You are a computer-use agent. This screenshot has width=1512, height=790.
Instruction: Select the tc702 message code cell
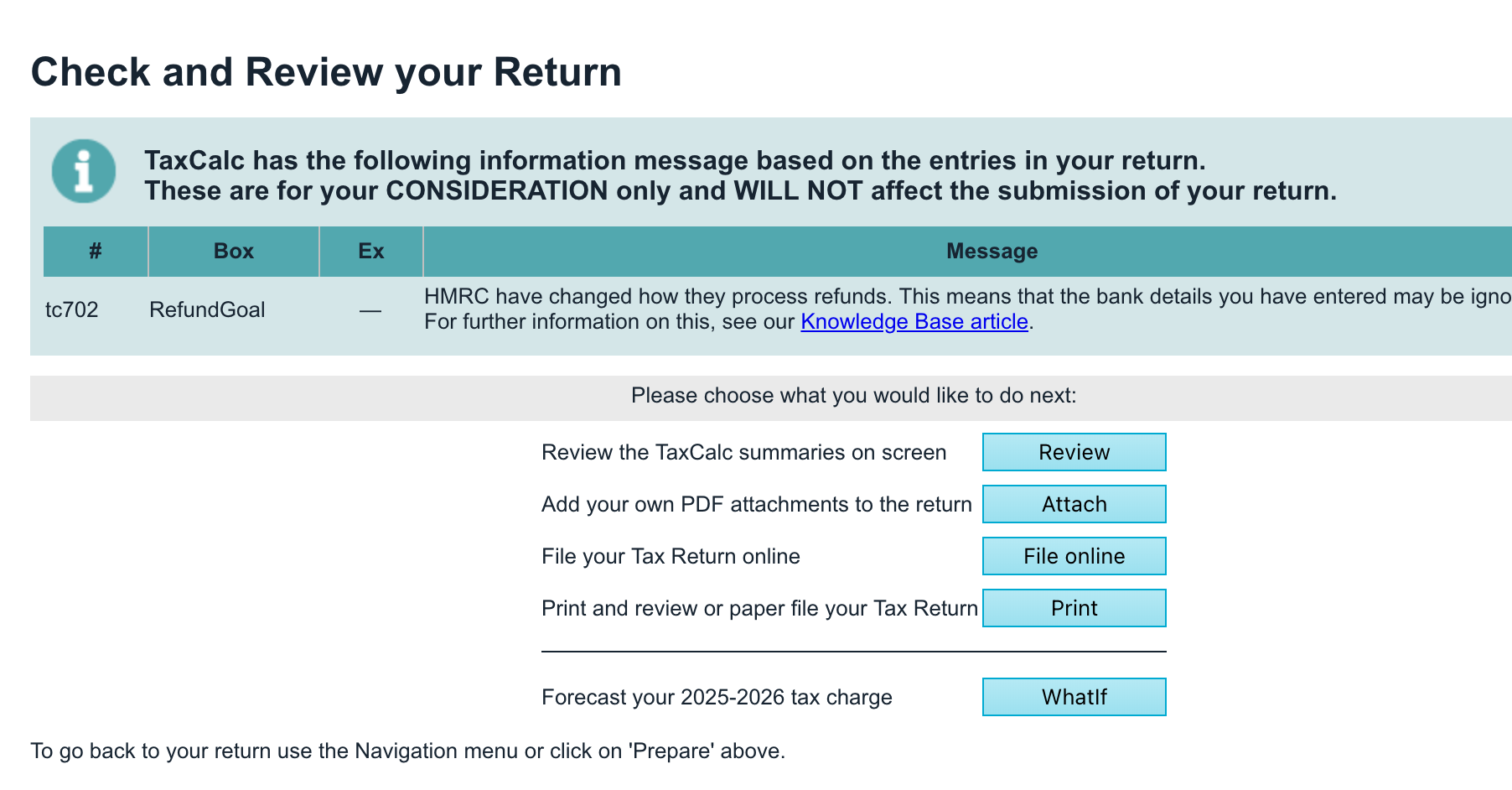[72, 309]
